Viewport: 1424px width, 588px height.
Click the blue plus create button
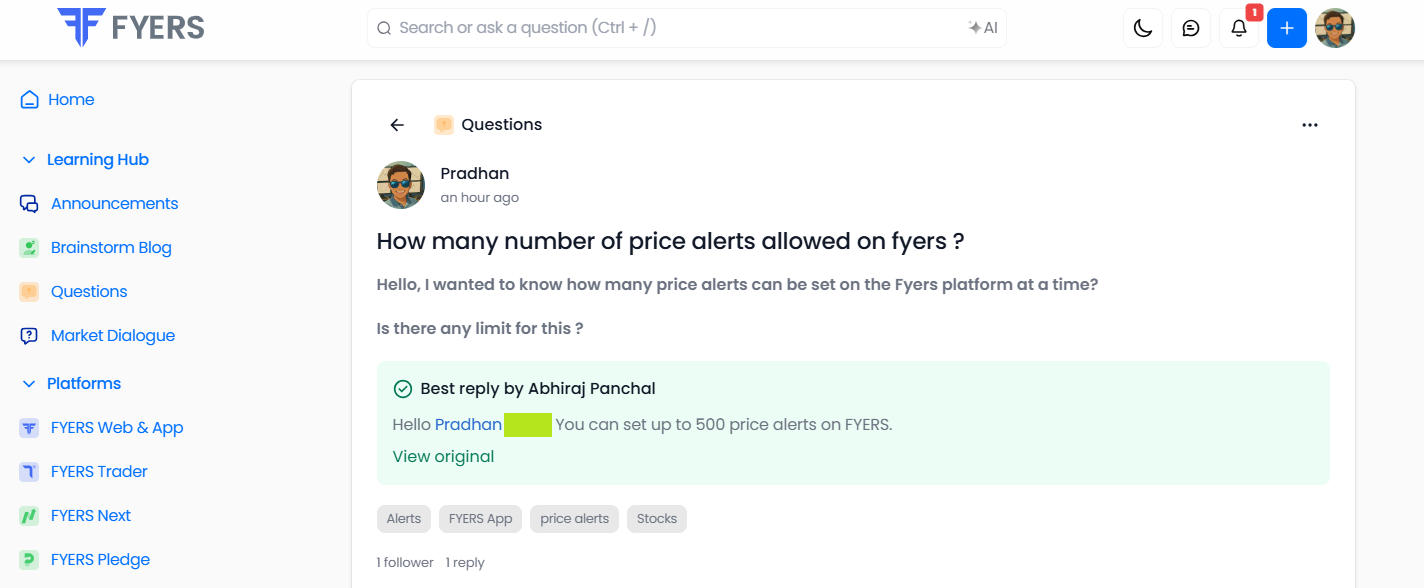(x=1287, y=28)
